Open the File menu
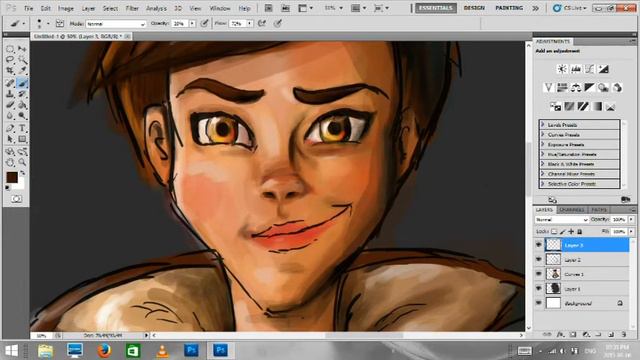 coord(29,8)
